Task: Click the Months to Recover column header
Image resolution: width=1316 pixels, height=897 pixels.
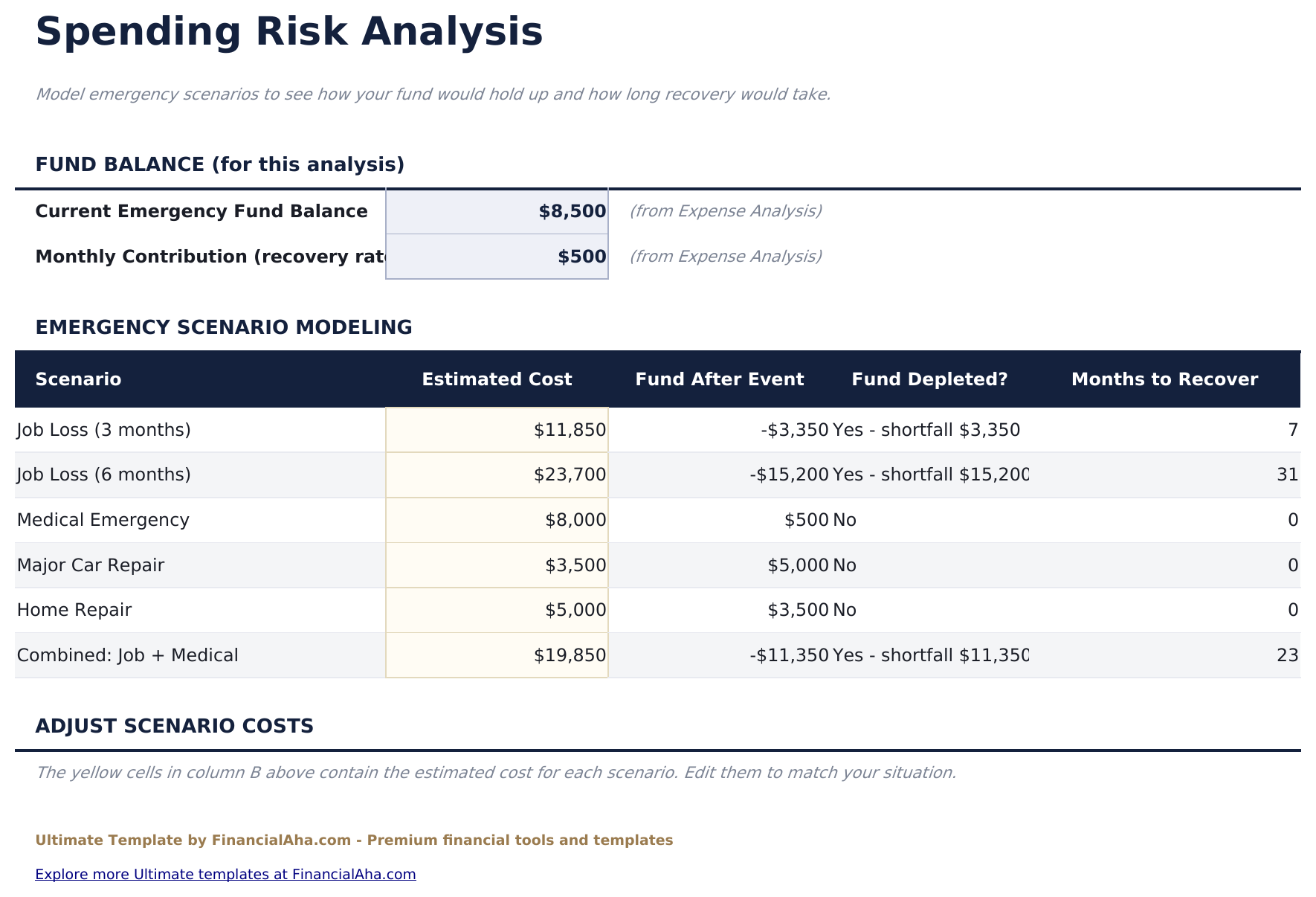Action: (x=1164, y=379)
